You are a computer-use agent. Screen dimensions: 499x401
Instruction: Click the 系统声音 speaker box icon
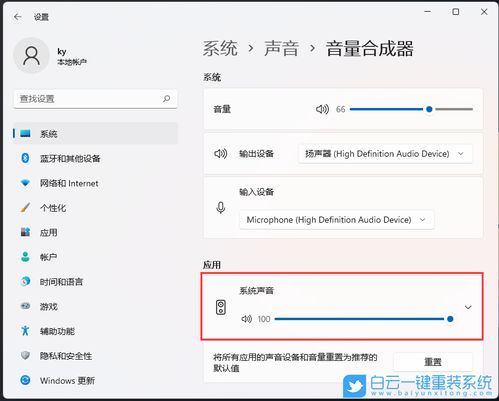(221, 307)
